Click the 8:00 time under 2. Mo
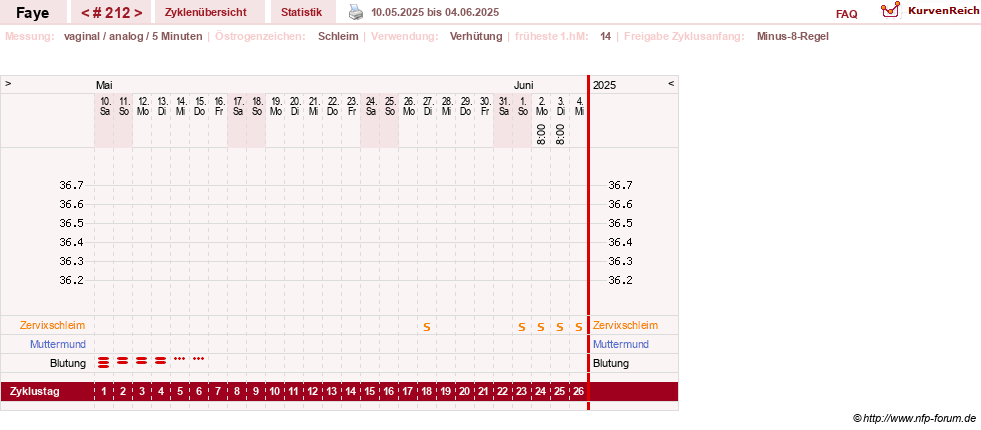 click(541, 134)
